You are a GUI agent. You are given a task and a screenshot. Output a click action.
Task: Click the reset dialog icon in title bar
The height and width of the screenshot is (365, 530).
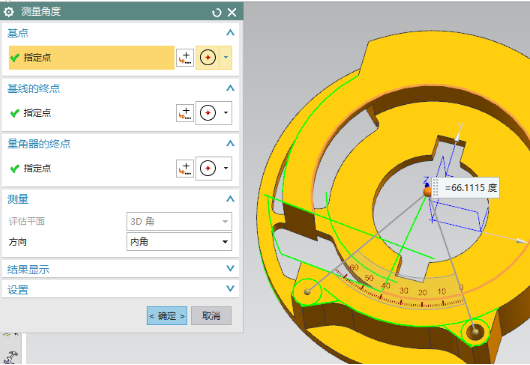click(216, 13)
